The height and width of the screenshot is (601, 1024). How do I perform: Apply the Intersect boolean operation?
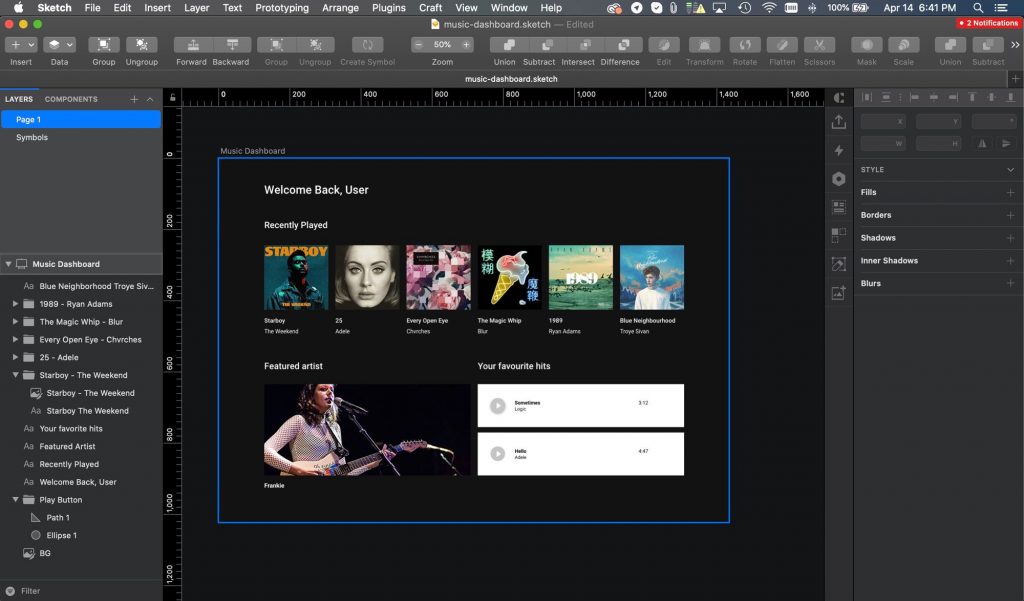pos(585,45)
